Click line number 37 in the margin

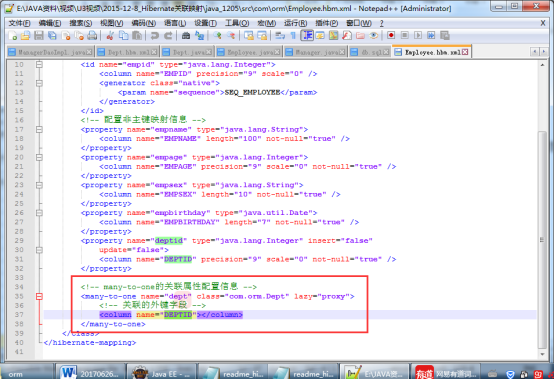(x=19, y=315)
